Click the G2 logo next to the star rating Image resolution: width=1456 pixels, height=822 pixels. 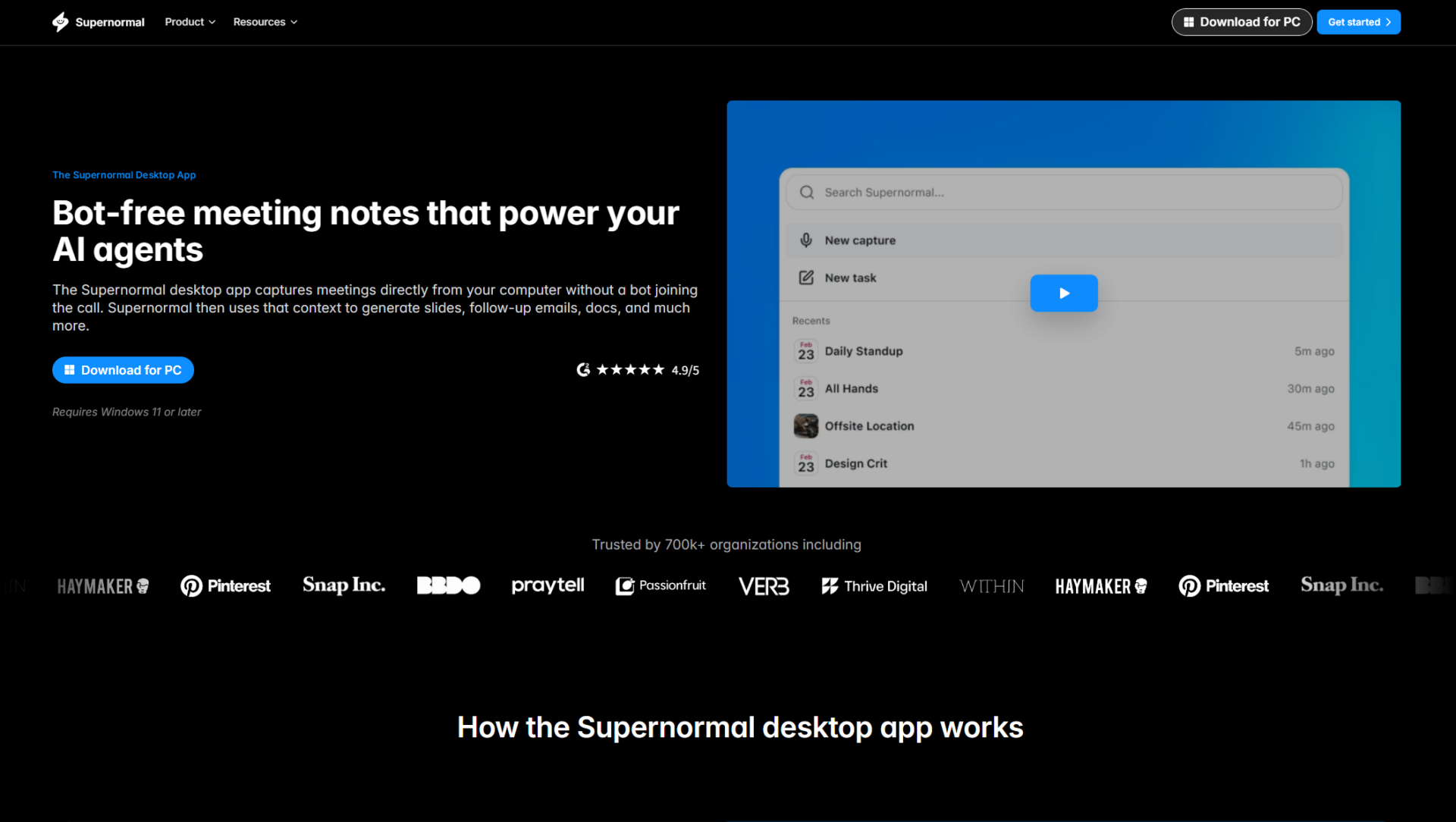[584, 369]
